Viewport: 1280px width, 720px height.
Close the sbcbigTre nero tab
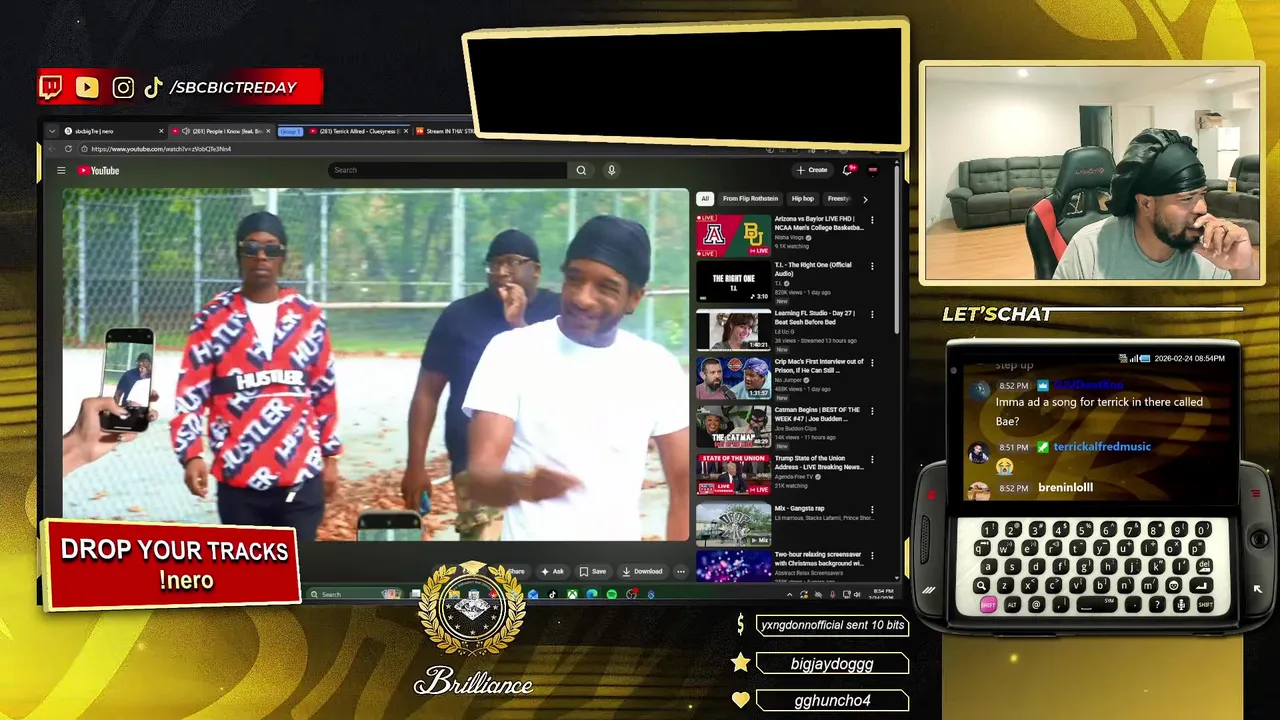[161, 131]
